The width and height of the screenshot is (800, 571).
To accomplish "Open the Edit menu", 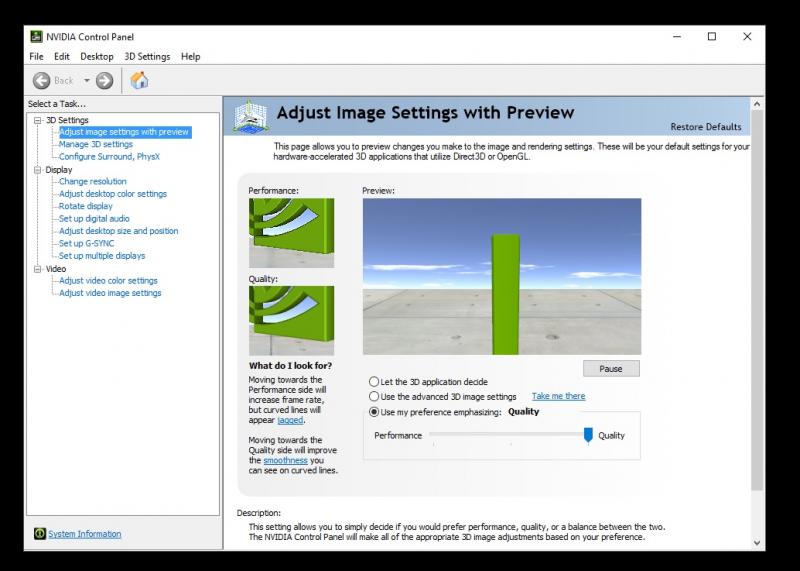I will (62, 57).
